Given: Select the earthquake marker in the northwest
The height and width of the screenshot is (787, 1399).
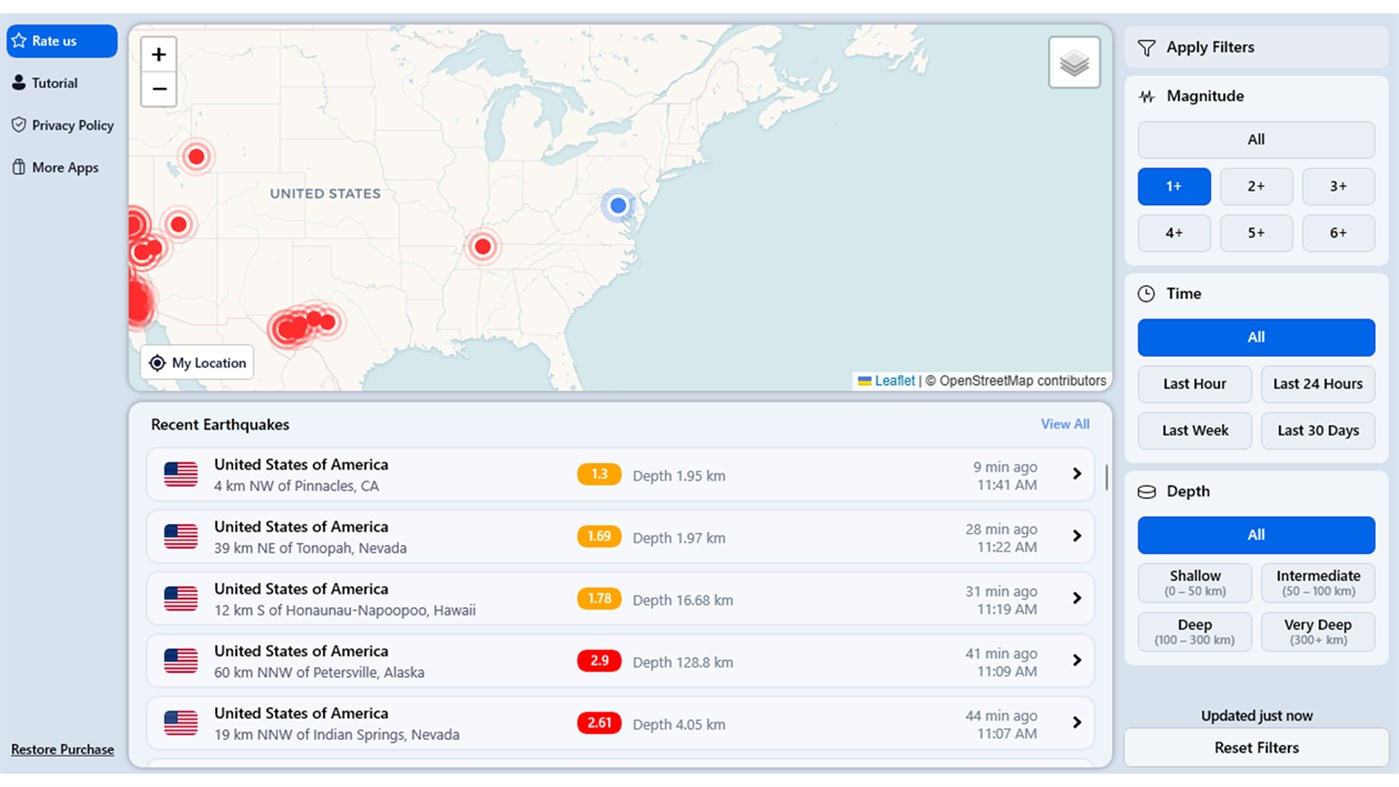Looking at the screenshot, I should (196, 156).
